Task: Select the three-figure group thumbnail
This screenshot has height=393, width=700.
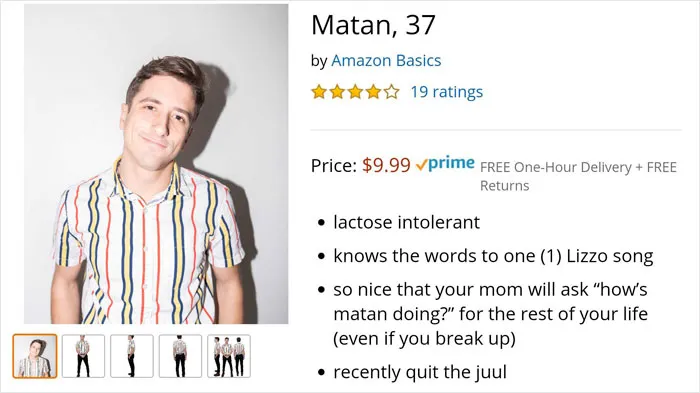Action: tap(229, 356)
